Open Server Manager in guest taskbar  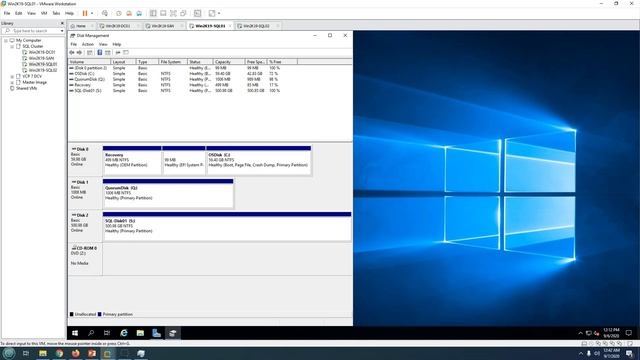point(156,333)
